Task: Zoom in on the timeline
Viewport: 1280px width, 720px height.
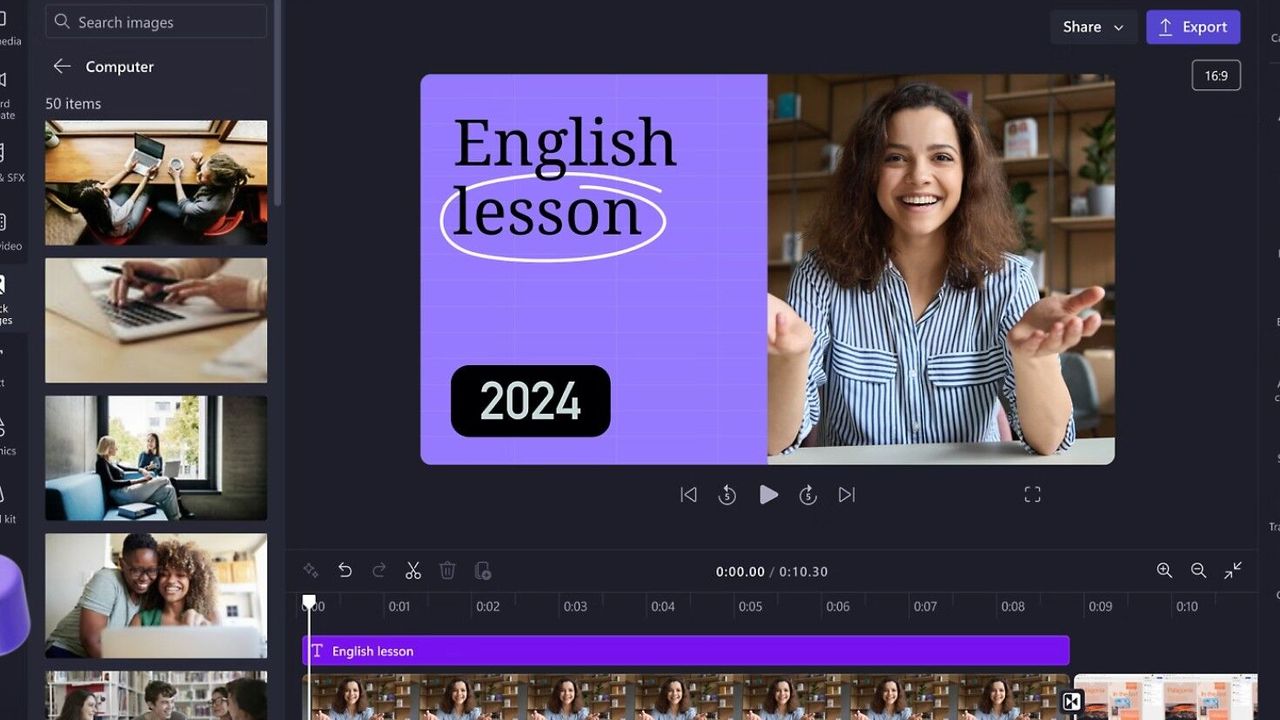Action: tap(1164, 570)
